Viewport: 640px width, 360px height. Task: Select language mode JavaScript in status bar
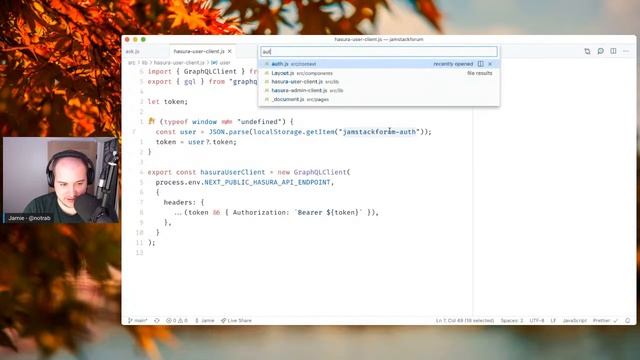(x=575, y=321)
